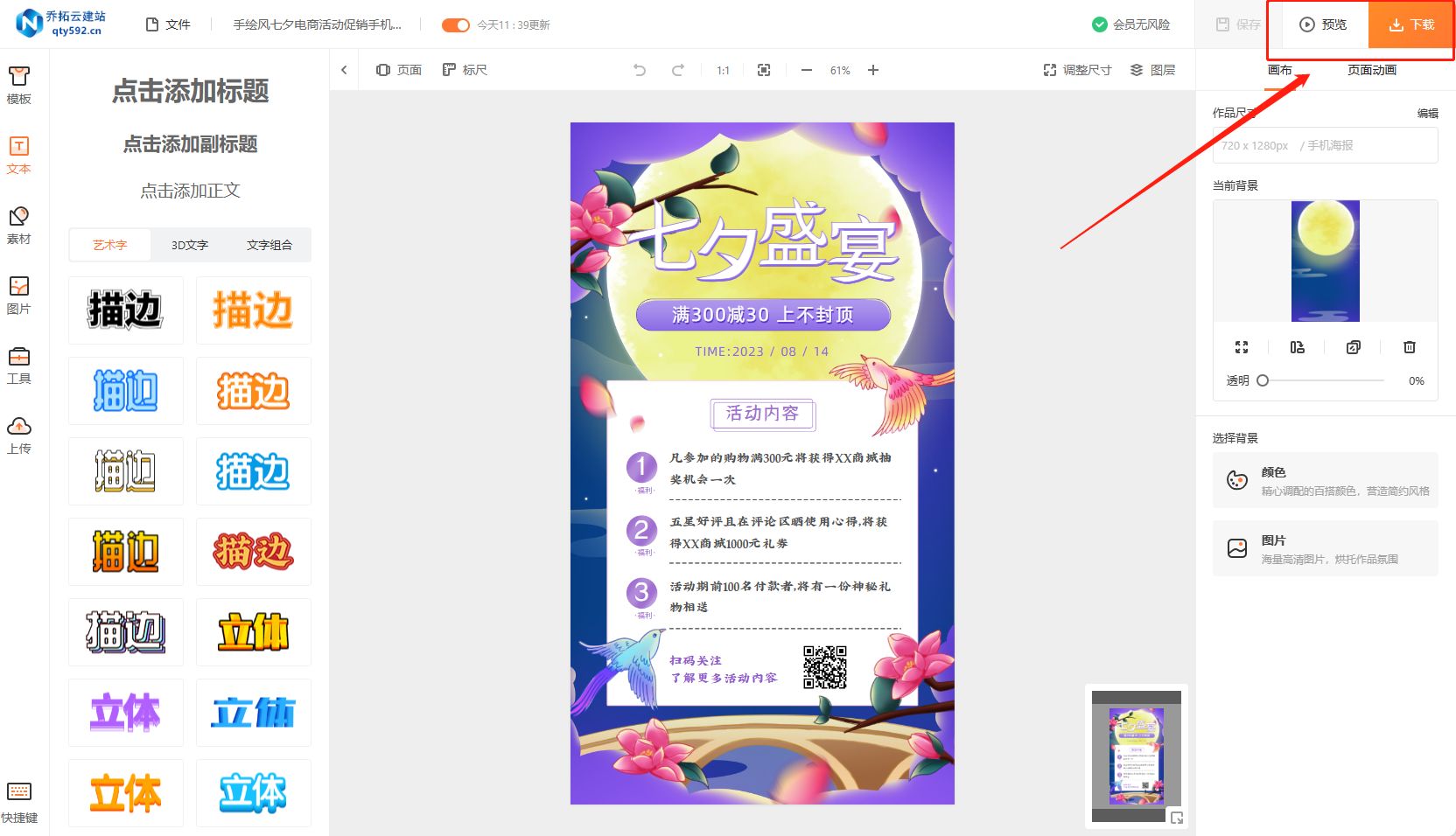Select the 活动内容 heading on the poster

tap(762, 414)
